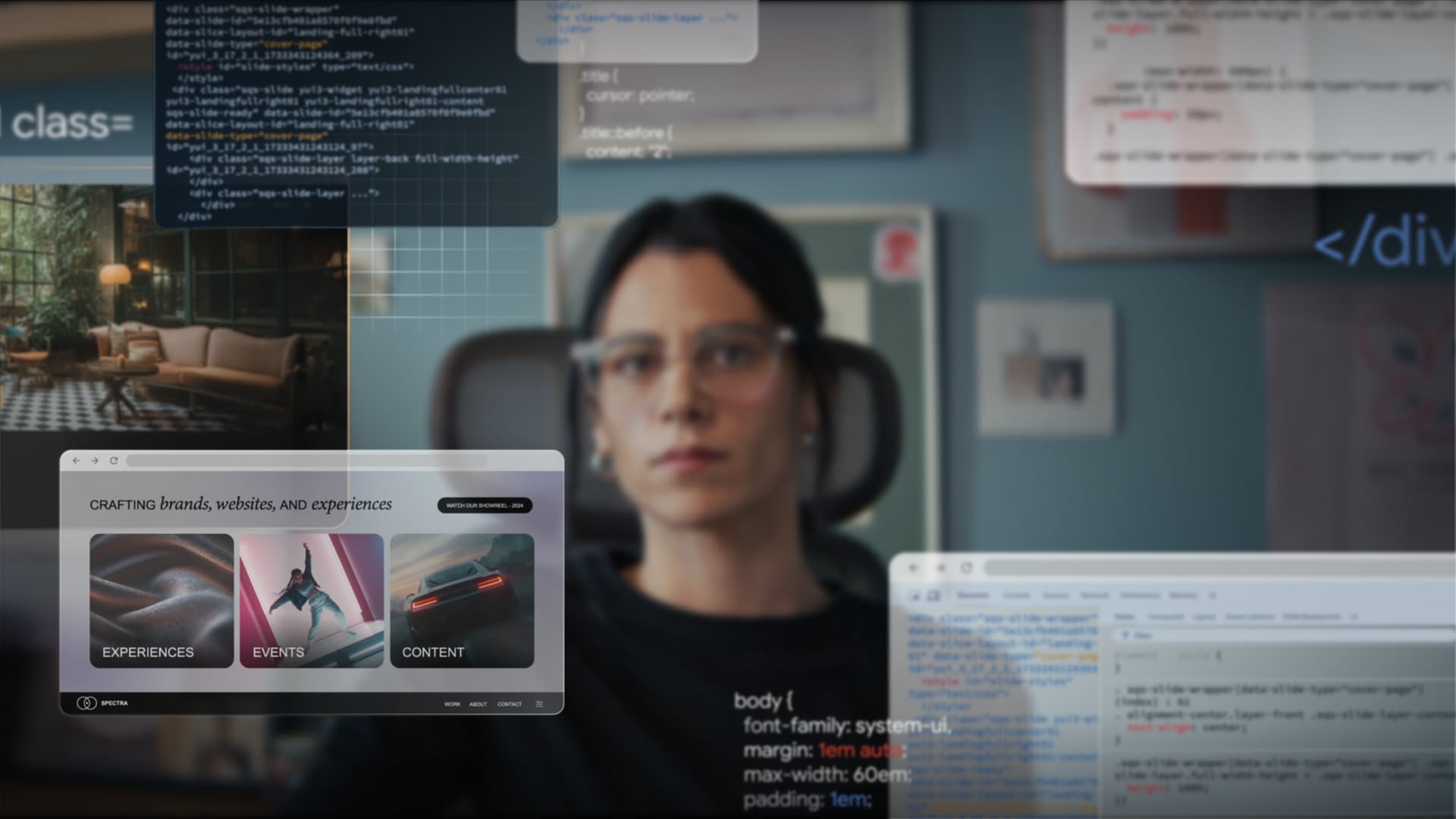Click the WORK menu link in navbar
Image resolution: width=1456 pixels, height=819 pixels.
point(452,703)
